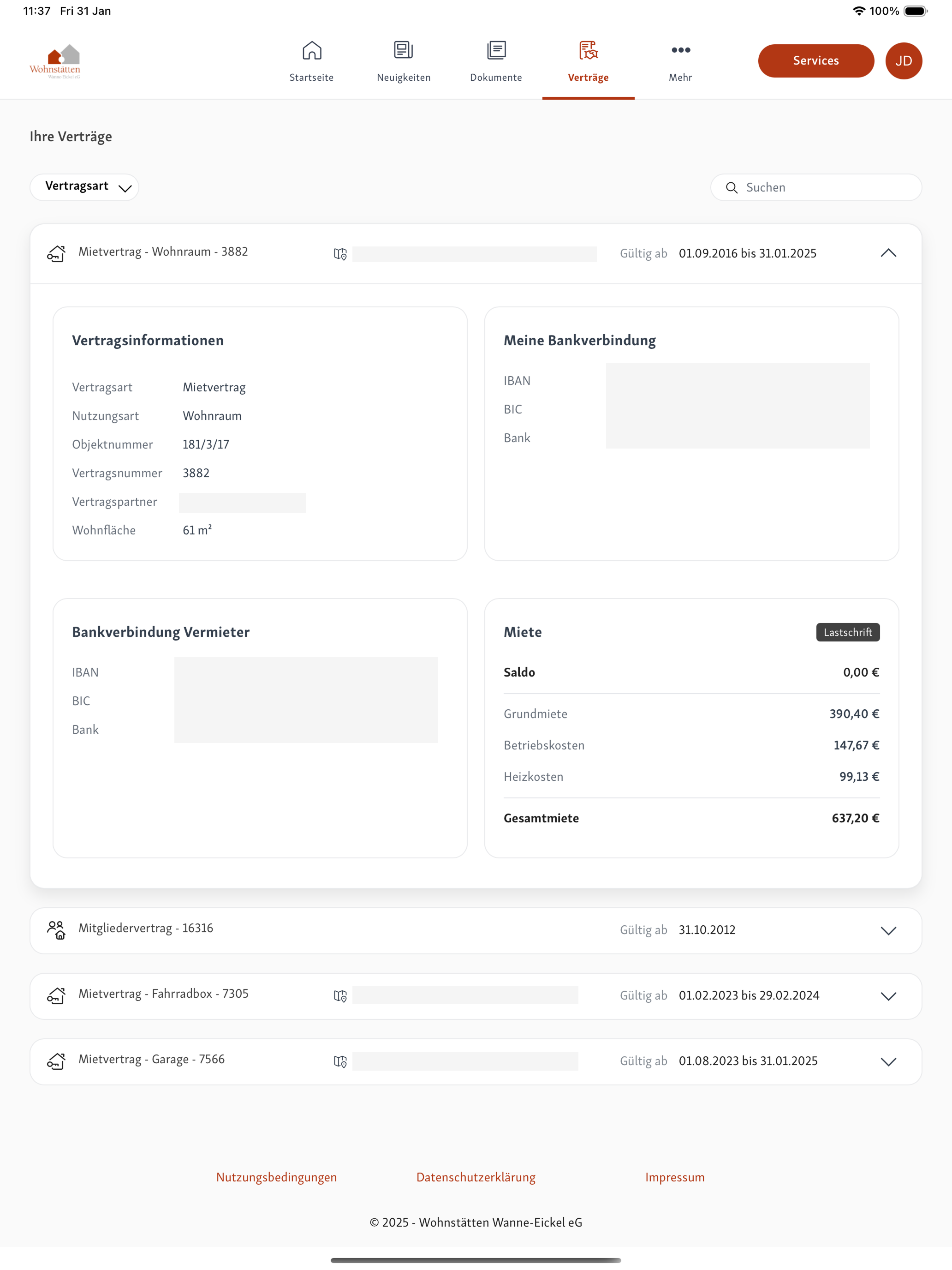Click the map location icon for Garage 7566
The image size is (952, 1270).
pyautogui.click(x=340, y=1061)
